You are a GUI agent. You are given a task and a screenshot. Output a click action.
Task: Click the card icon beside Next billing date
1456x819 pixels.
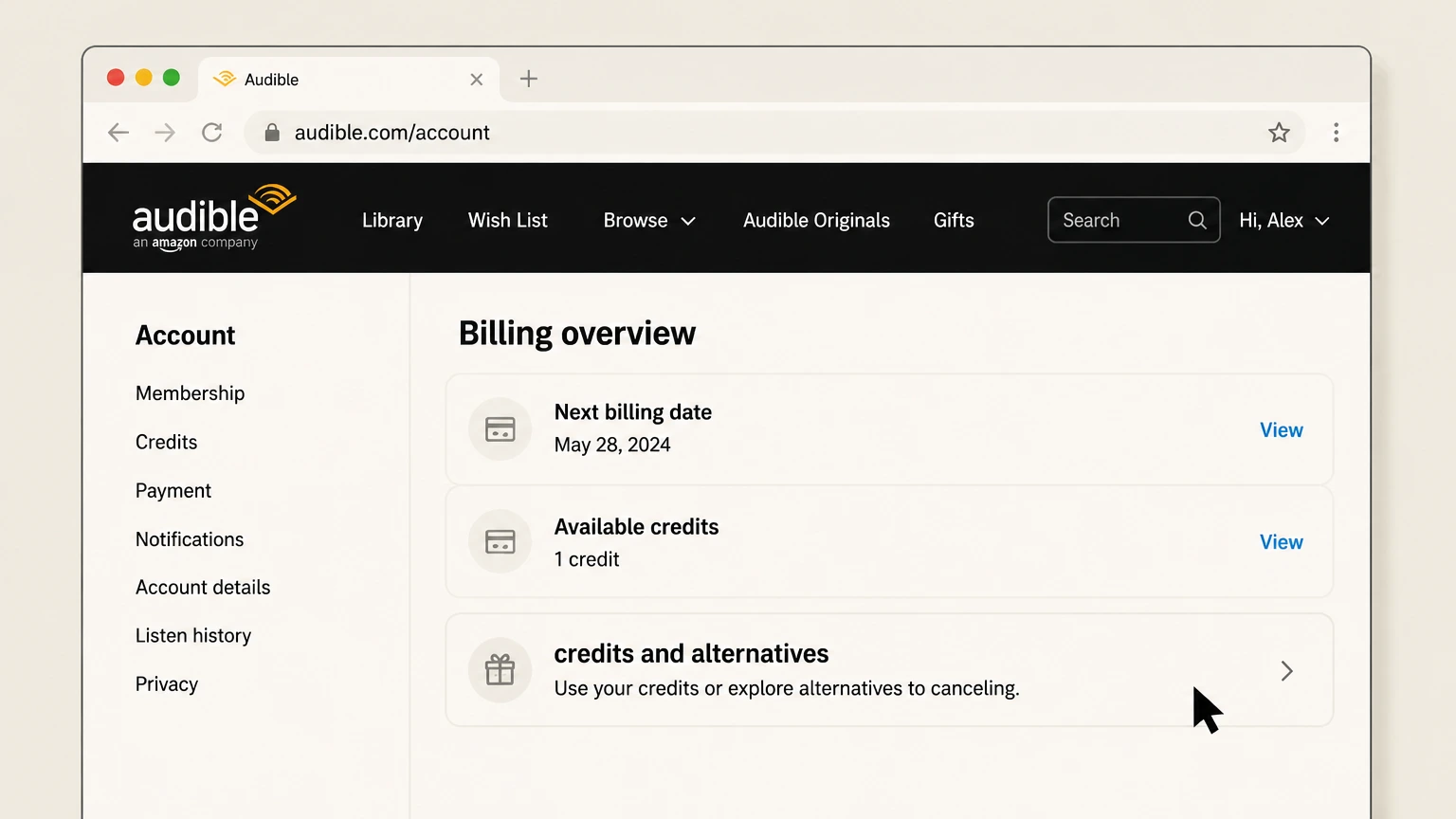coord(500,429)
